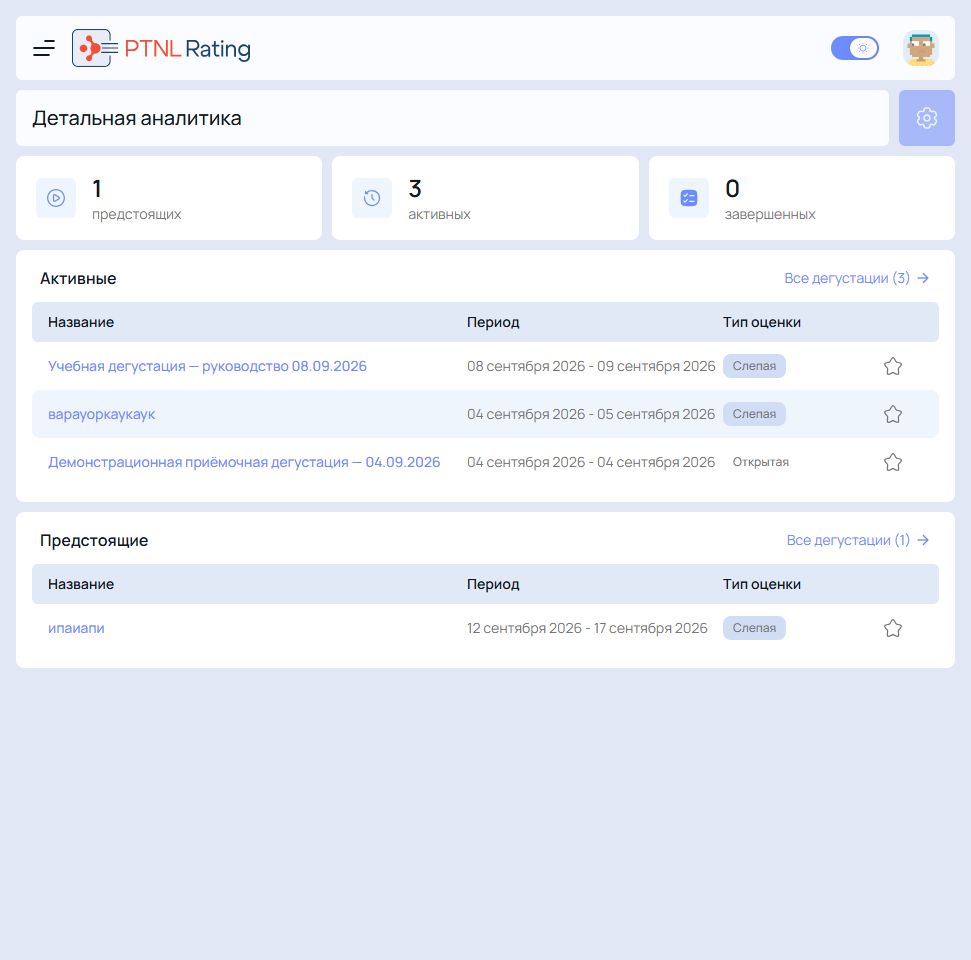Click the active tastings clock icon
971x960 pixels.
pos(372,198)
